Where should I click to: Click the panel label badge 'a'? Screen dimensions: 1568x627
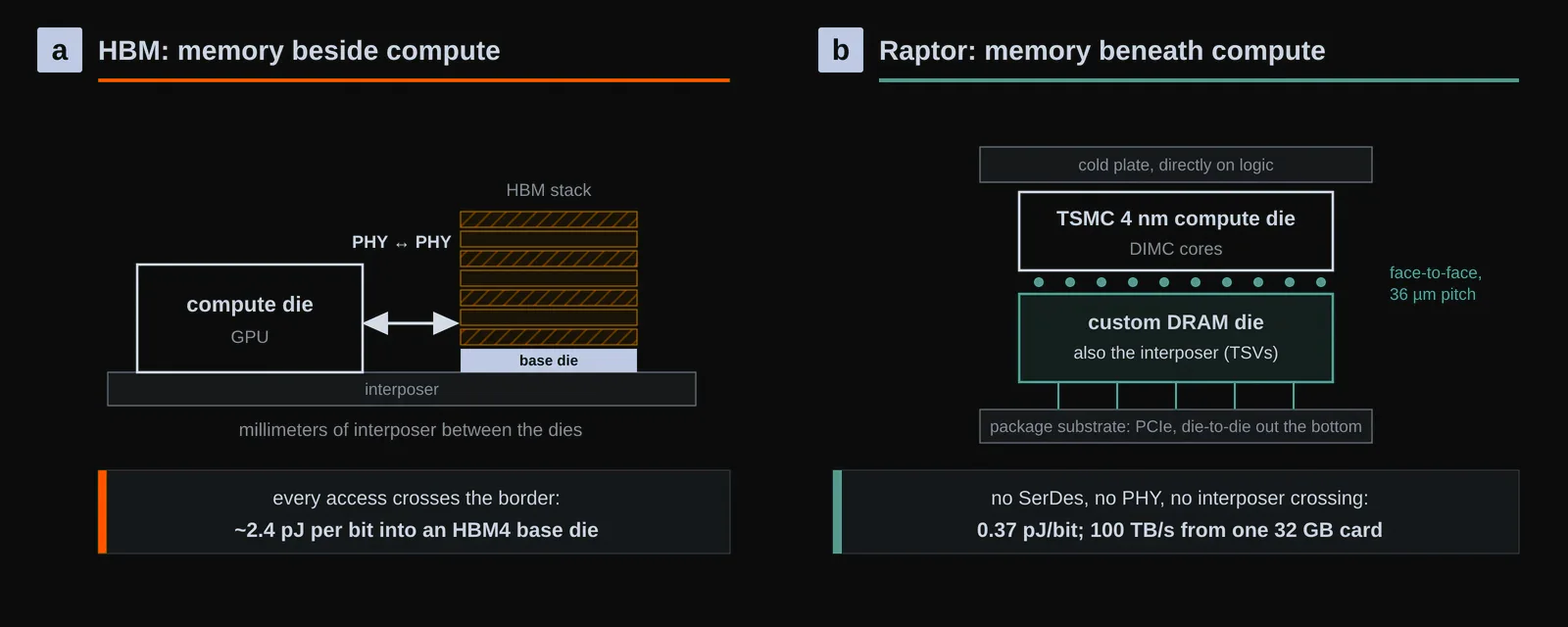(x=60, y=50)
